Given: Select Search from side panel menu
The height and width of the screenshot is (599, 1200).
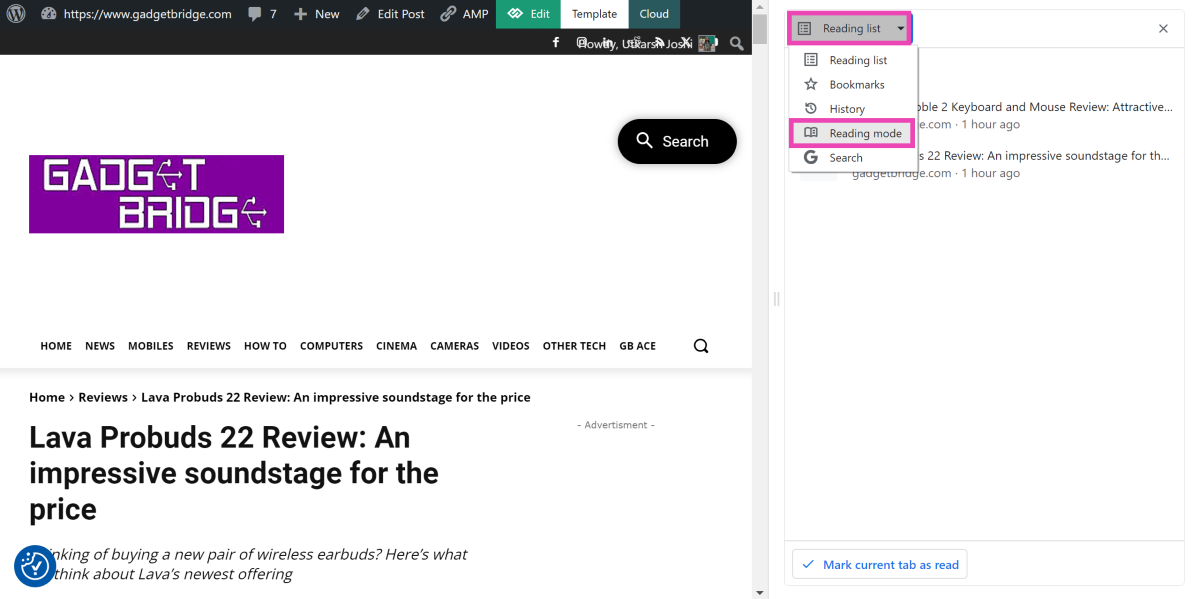Looking at the screenshot, I should [853, 157].
